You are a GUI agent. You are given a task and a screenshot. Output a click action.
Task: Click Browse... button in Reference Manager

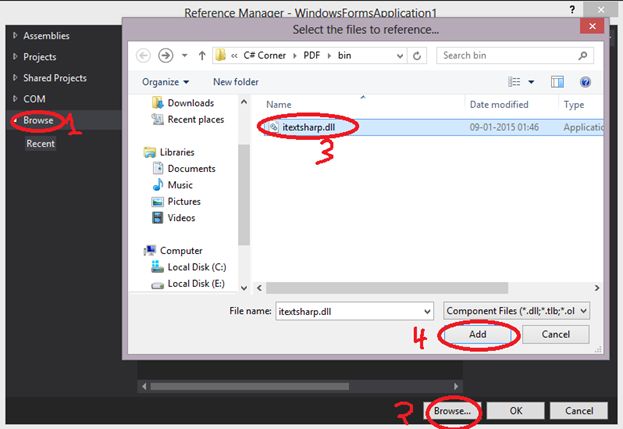pos(452,411)
